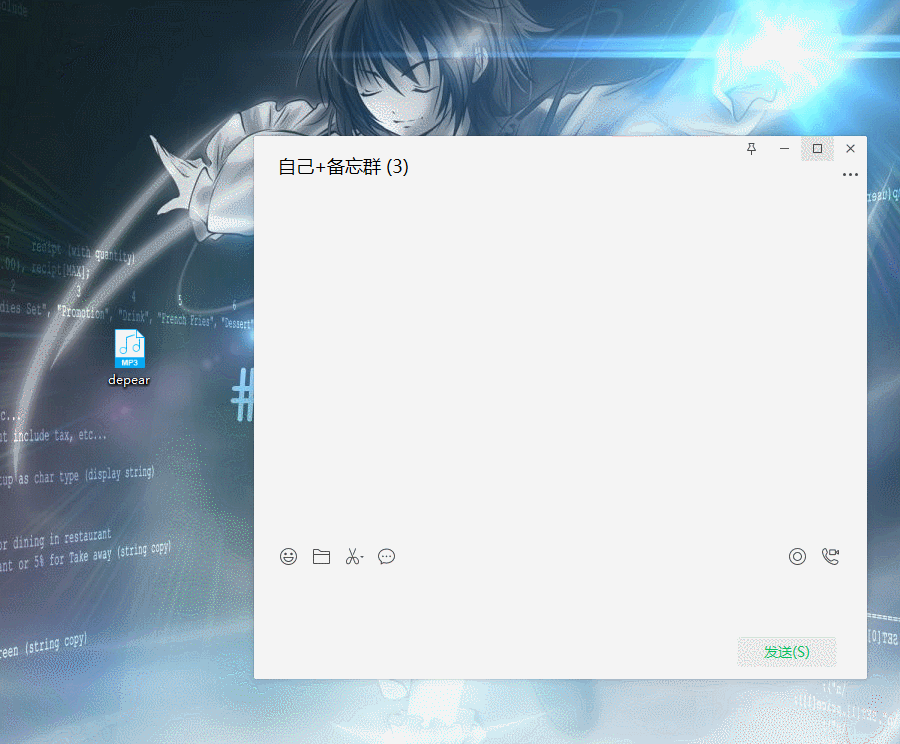Viewport: 900px width, 744px height.
Task: Click the send file folder icon
Action: click(x=321, y=556)
